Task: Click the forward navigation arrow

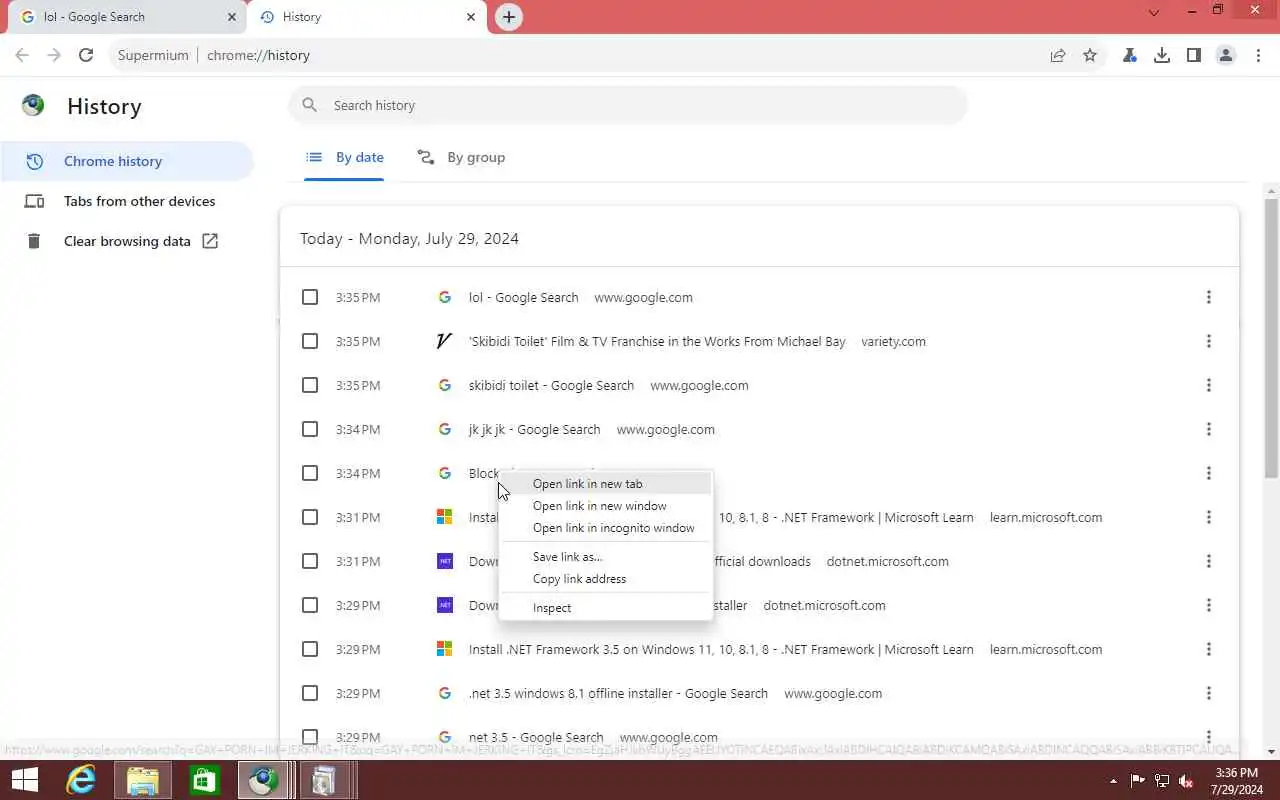Action: pyautogui.click(x=54, y=55)
